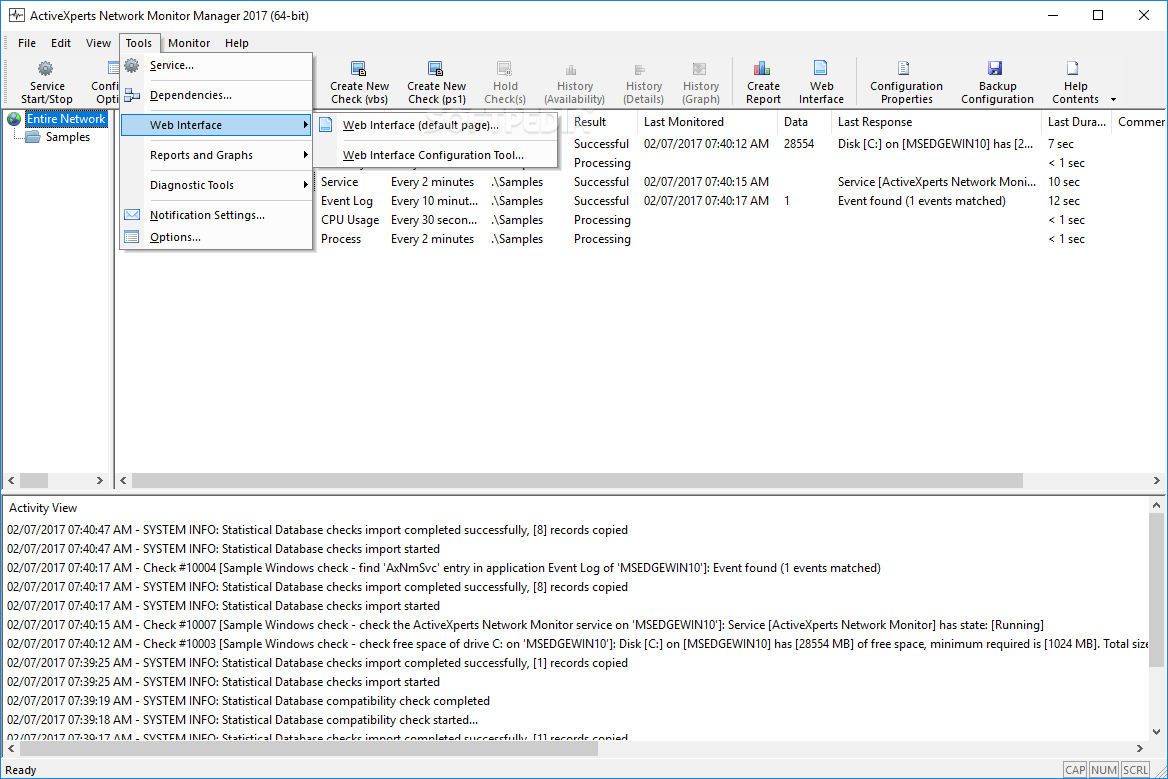
Task: Expand the Reports and Graphs submenu
Action: tap(216, 155)
